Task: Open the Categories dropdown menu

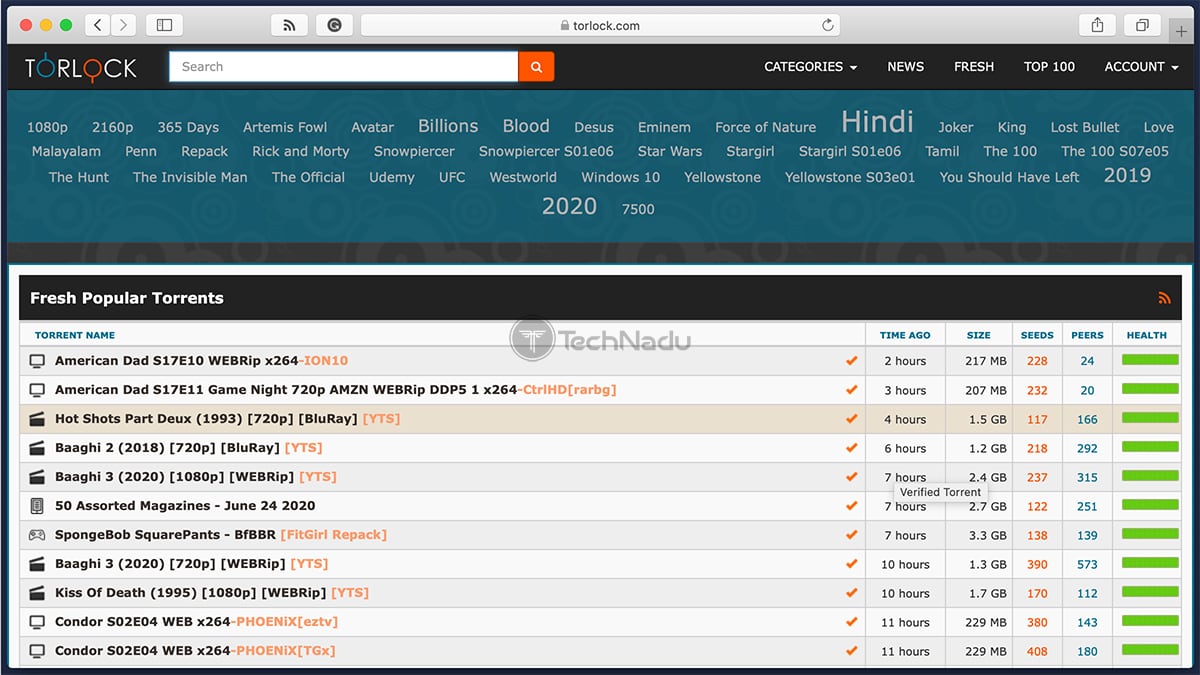Action: (x=810, y=67)
